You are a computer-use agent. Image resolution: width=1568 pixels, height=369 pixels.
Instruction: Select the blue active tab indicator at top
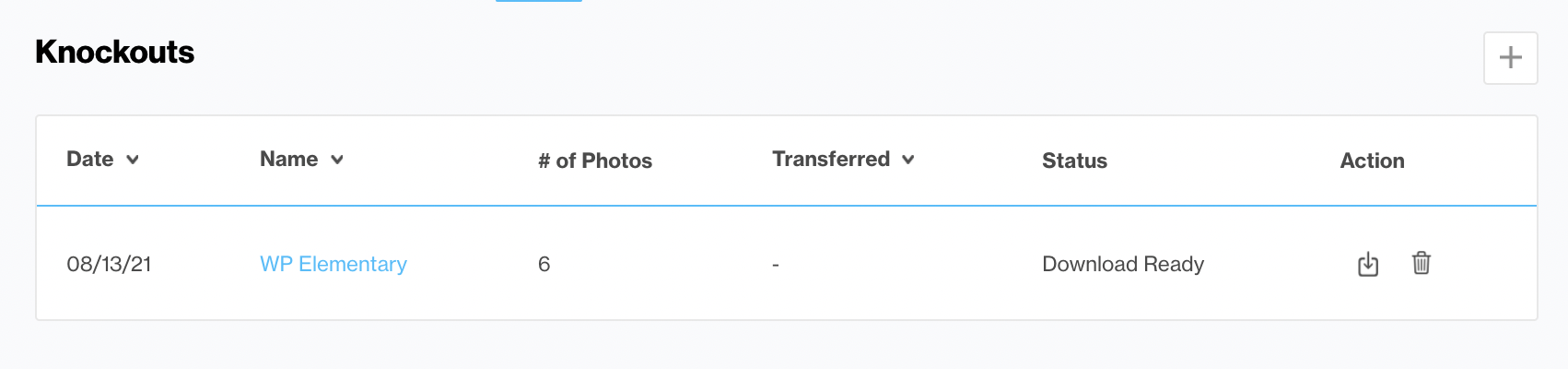pos(539,1)
